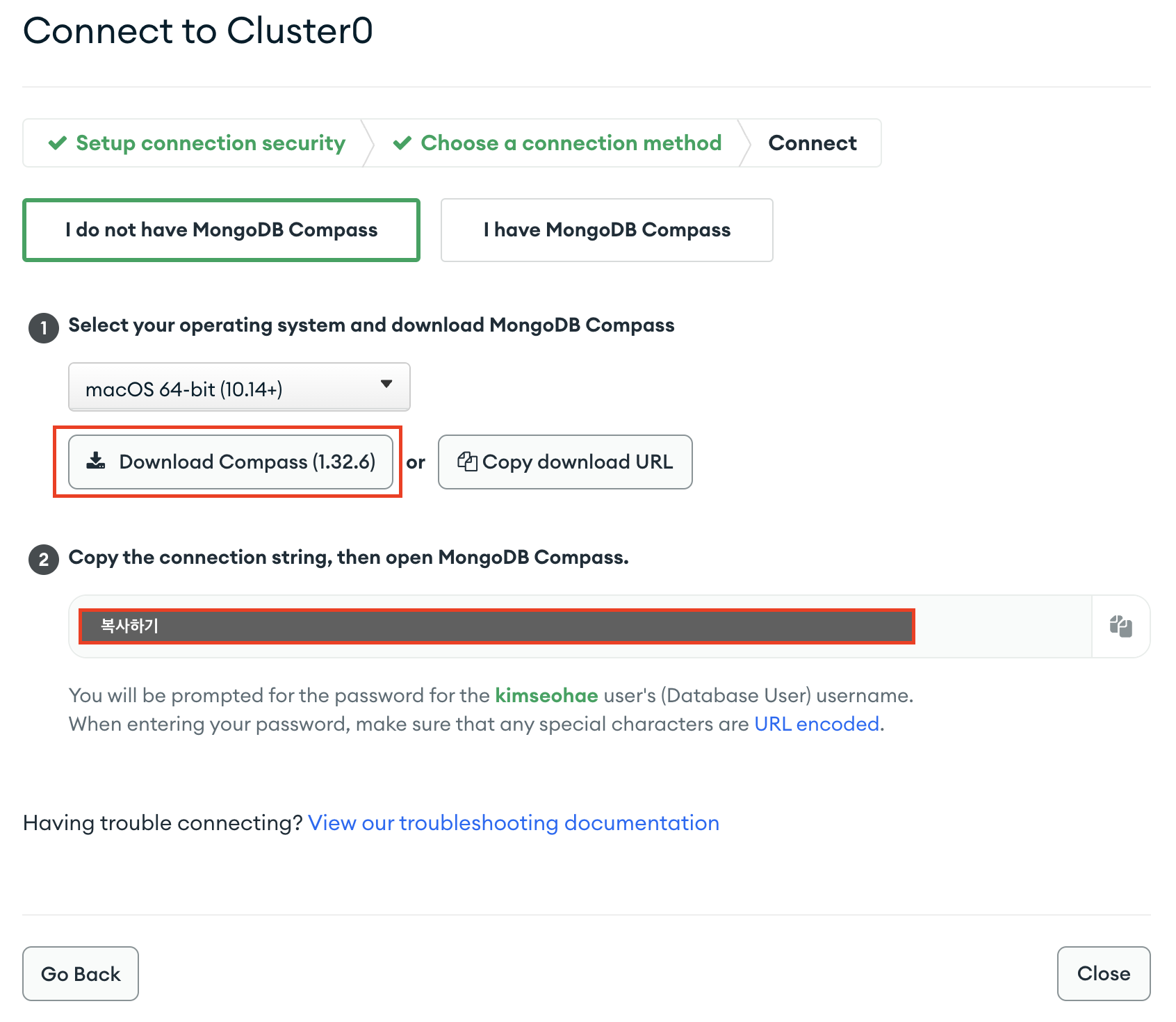Click the dropdown arrow of OS selector
Viewport: 1176px width, 1022px height.
[386, 384]
